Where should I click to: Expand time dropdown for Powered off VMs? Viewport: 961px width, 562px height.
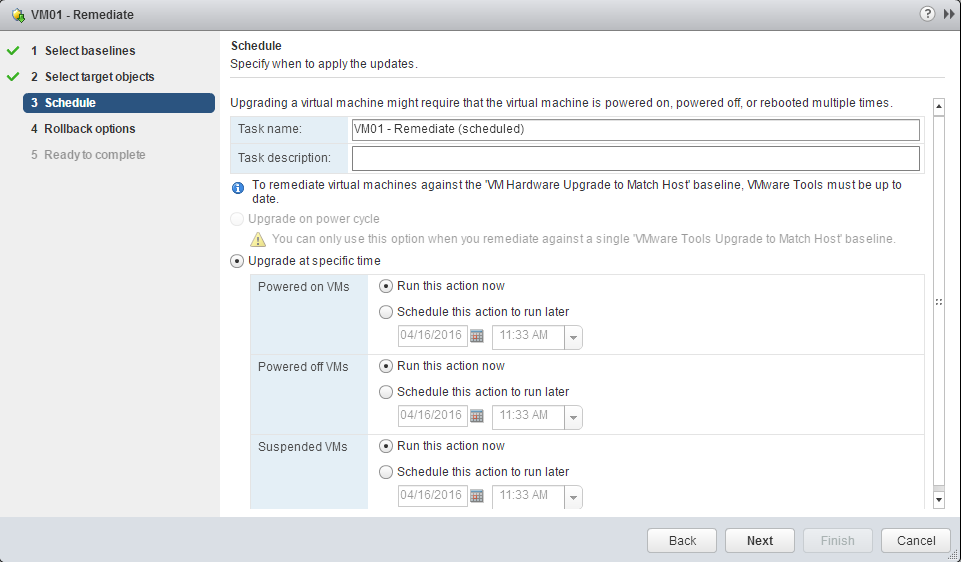pos(573,417)
